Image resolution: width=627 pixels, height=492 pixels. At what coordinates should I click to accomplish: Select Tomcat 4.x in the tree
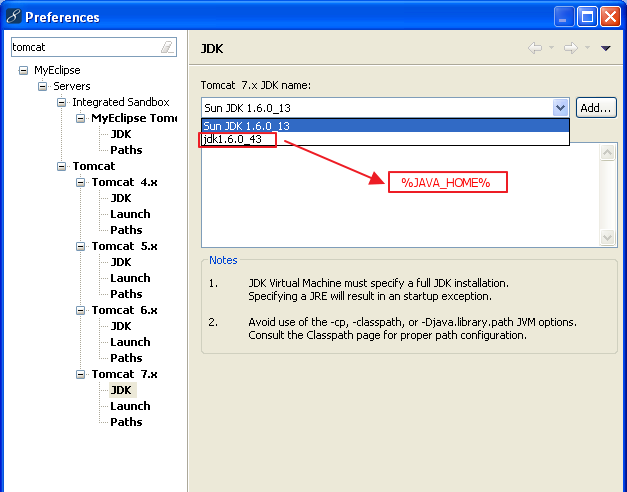click(124, 182)
